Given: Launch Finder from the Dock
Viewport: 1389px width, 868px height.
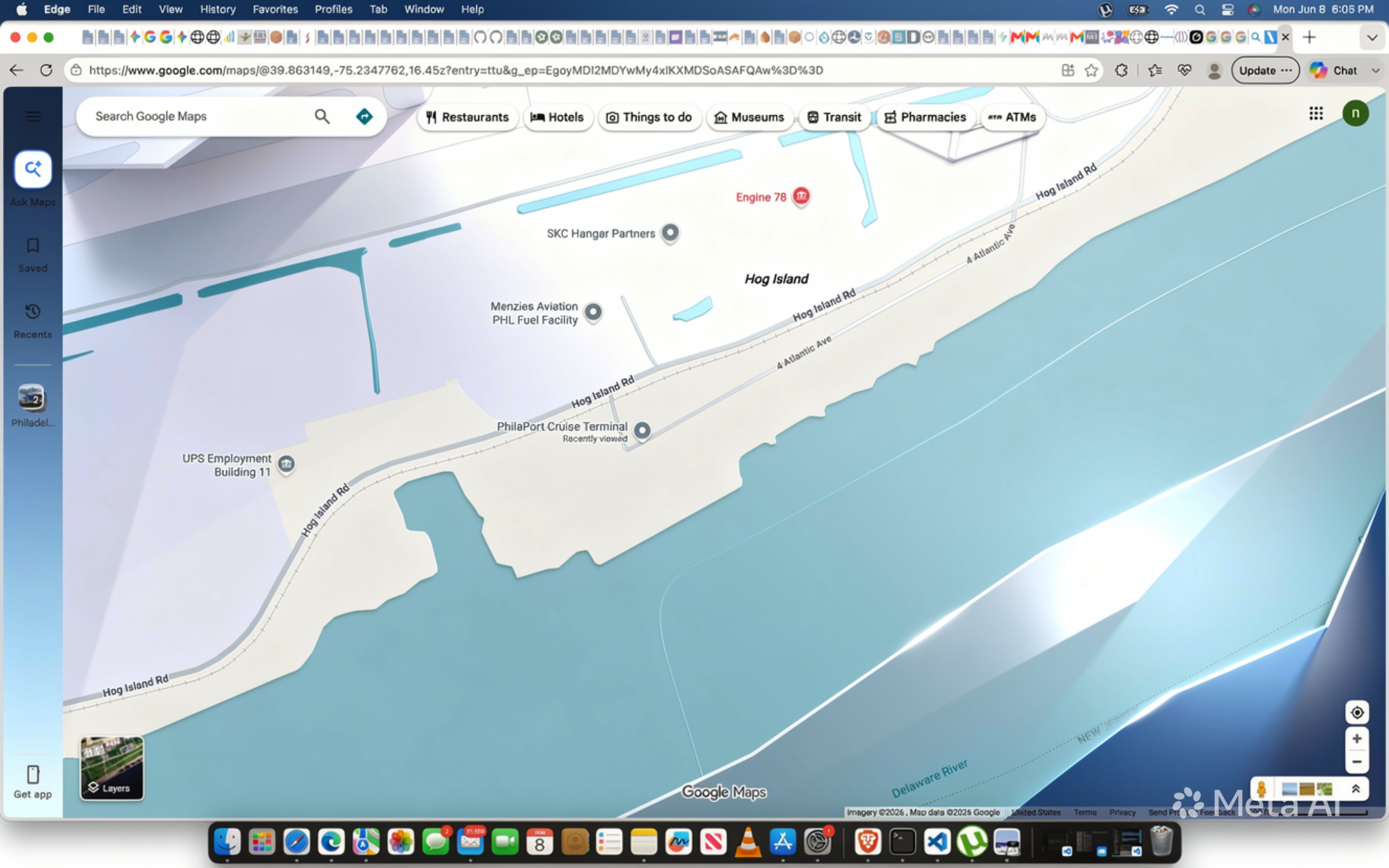Looking at the screenshot, I should coord(227,843).
